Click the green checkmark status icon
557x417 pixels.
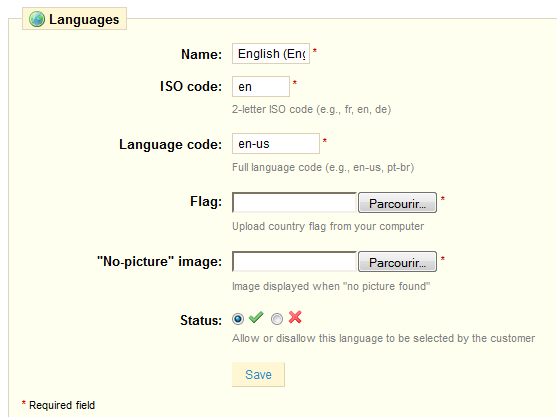tap(256, 317)
